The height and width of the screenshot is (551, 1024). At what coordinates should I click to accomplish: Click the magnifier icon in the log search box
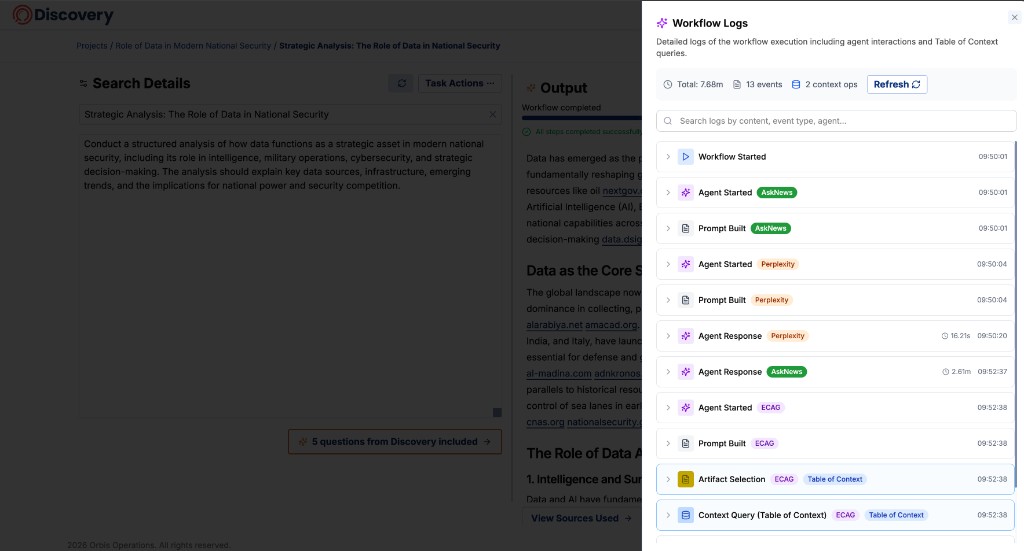(x=667, y=121)
